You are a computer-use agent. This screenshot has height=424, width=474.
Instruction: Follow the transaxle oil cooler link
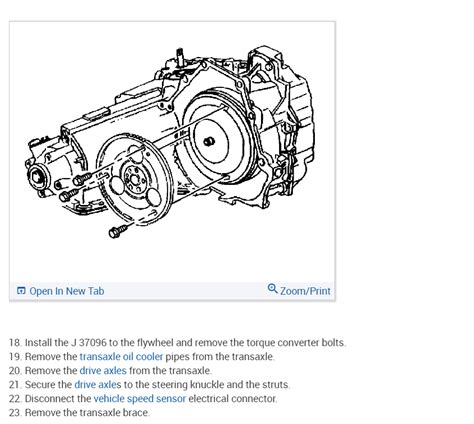(x=121, y=357)
